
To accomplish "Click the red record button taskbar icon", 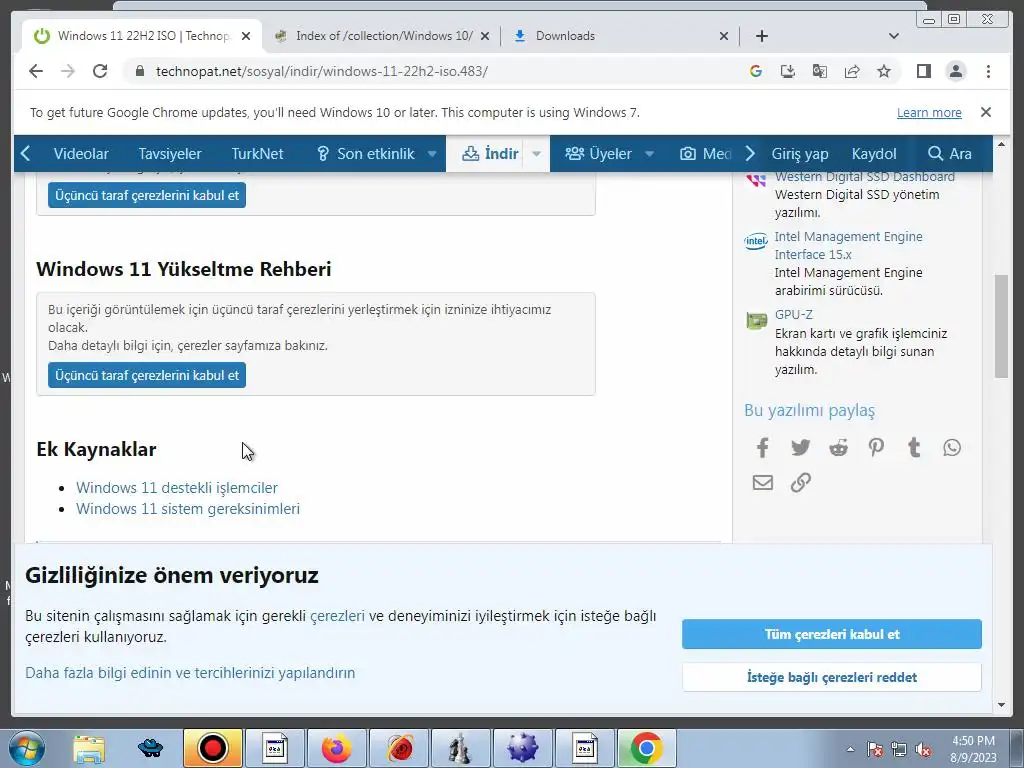I will [212, 748].
